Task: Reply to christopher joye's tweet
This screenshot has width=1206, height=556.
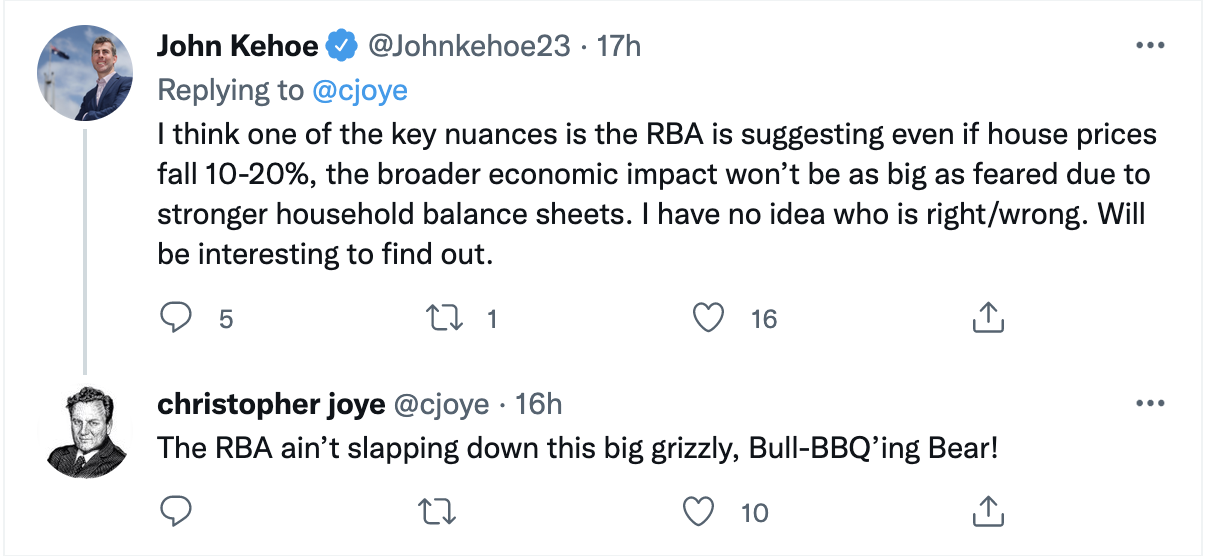Action: click(176, 512)
